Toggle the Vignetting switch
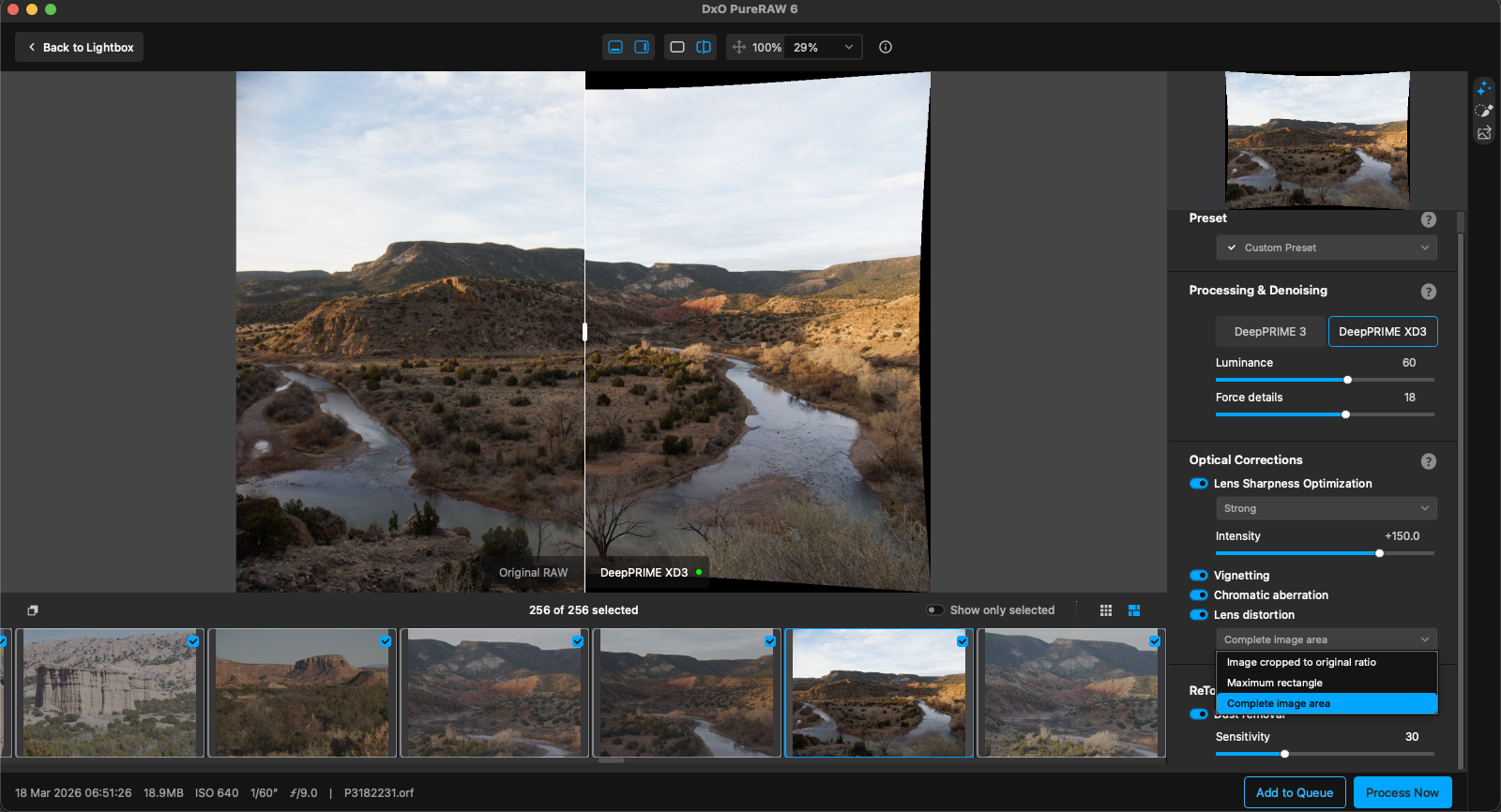Screen dimensions: 1501x812 coord(1199,576)
